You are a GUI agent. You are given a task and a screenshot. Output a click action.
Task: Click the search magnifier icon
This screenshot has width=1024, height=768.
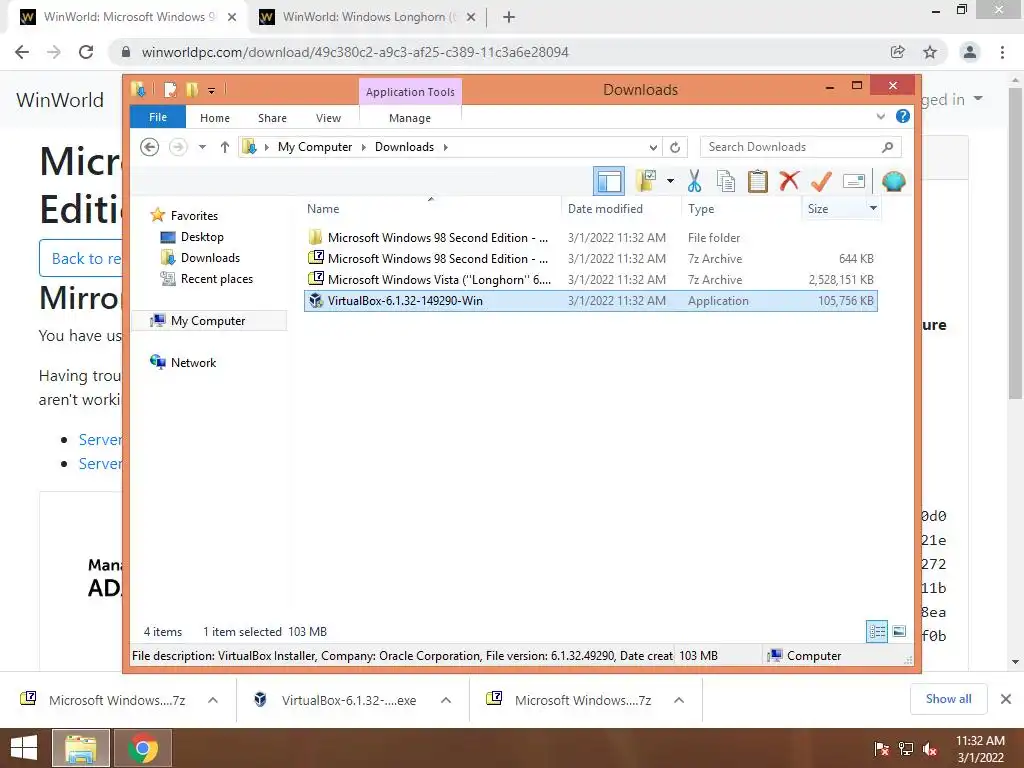[x=888, y=147]
